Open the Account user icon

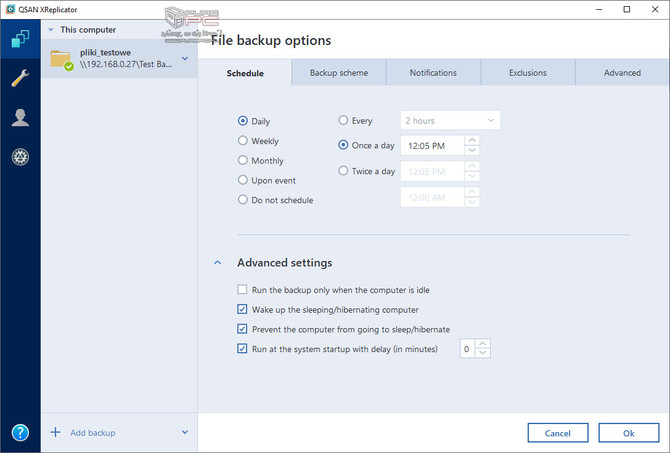[x=20, y=118]
